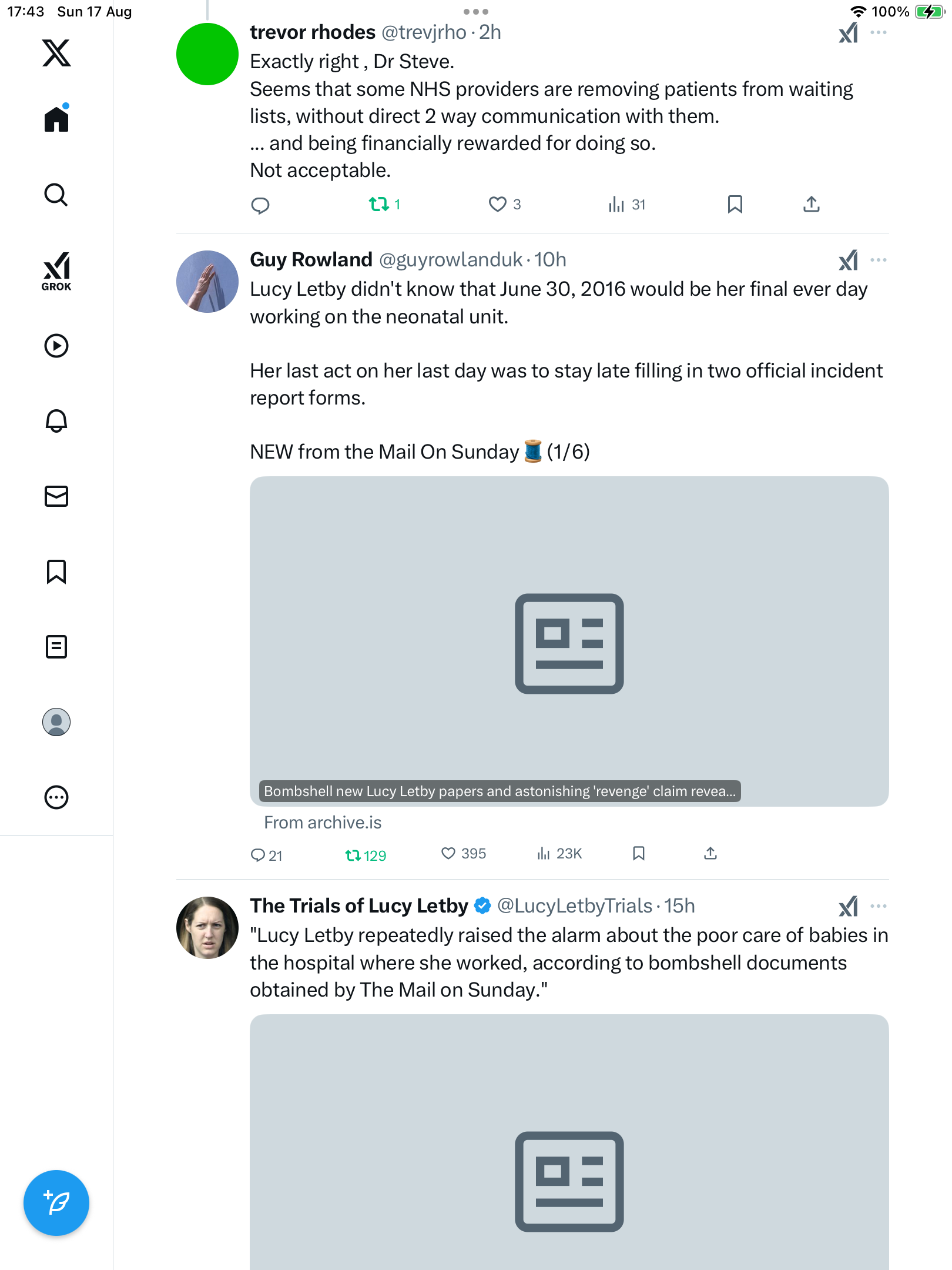Screen dimensions: 952x1270
Task: Open sidebar Bookmarks tab
Action: click(56, 571)
